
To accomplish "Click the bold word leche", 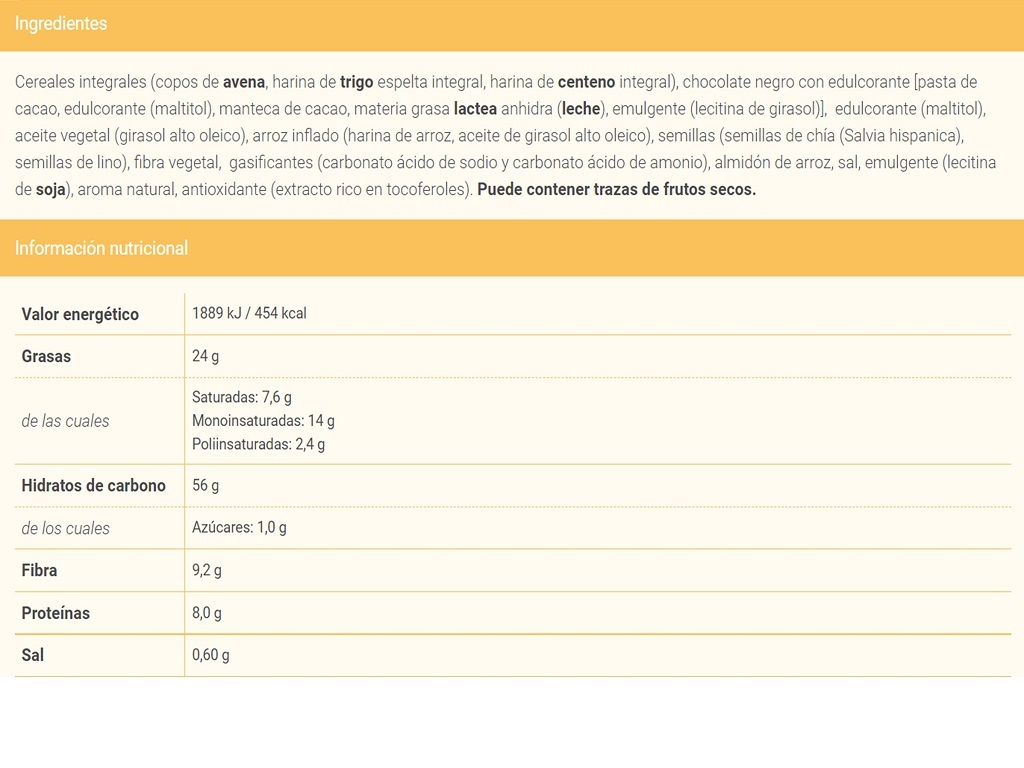I will pyautogui.click(x=581, y=109).
